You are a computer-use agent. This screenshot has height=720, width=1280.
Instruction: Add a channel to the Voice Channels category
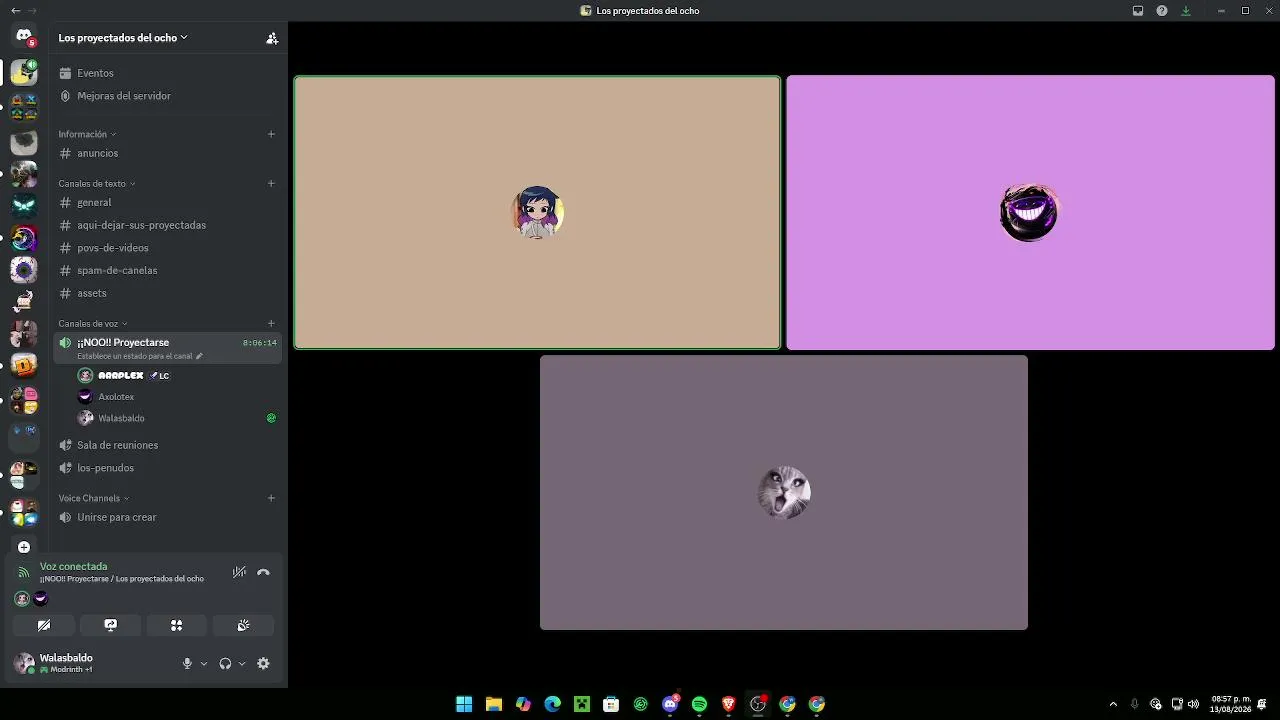pyautogui.click(x=271, y=498)
